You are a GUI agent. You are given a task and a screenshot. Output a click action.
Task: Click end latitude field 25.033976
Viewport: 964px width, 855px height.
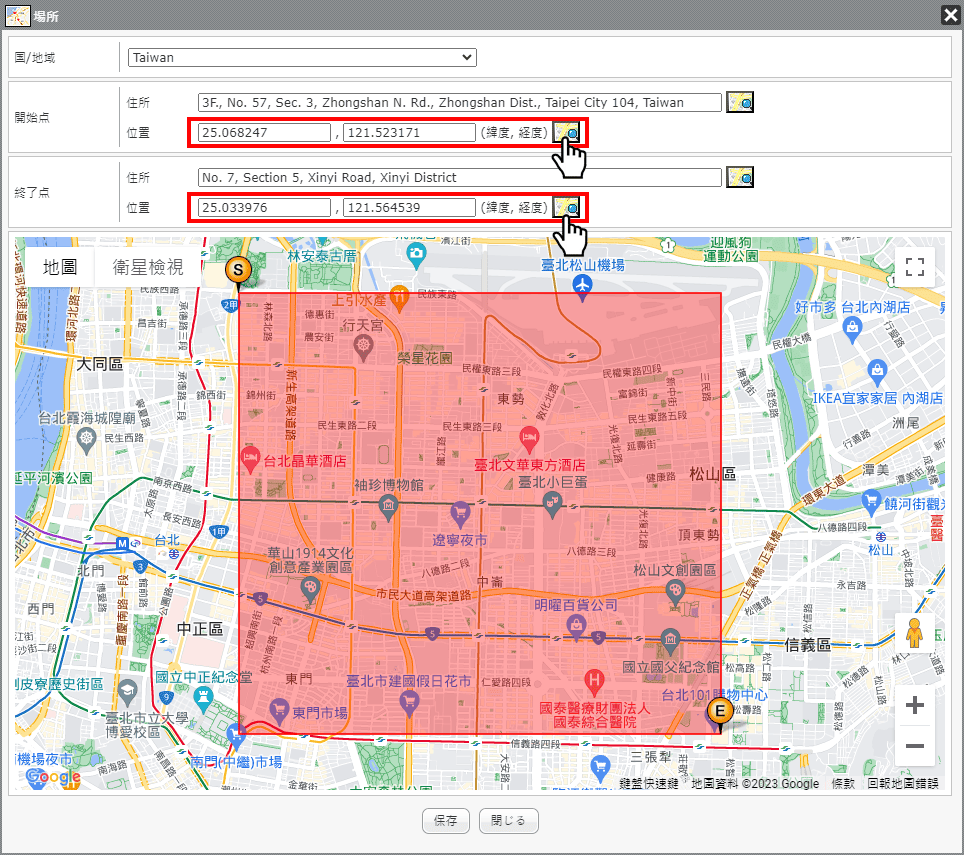point(264,208)
